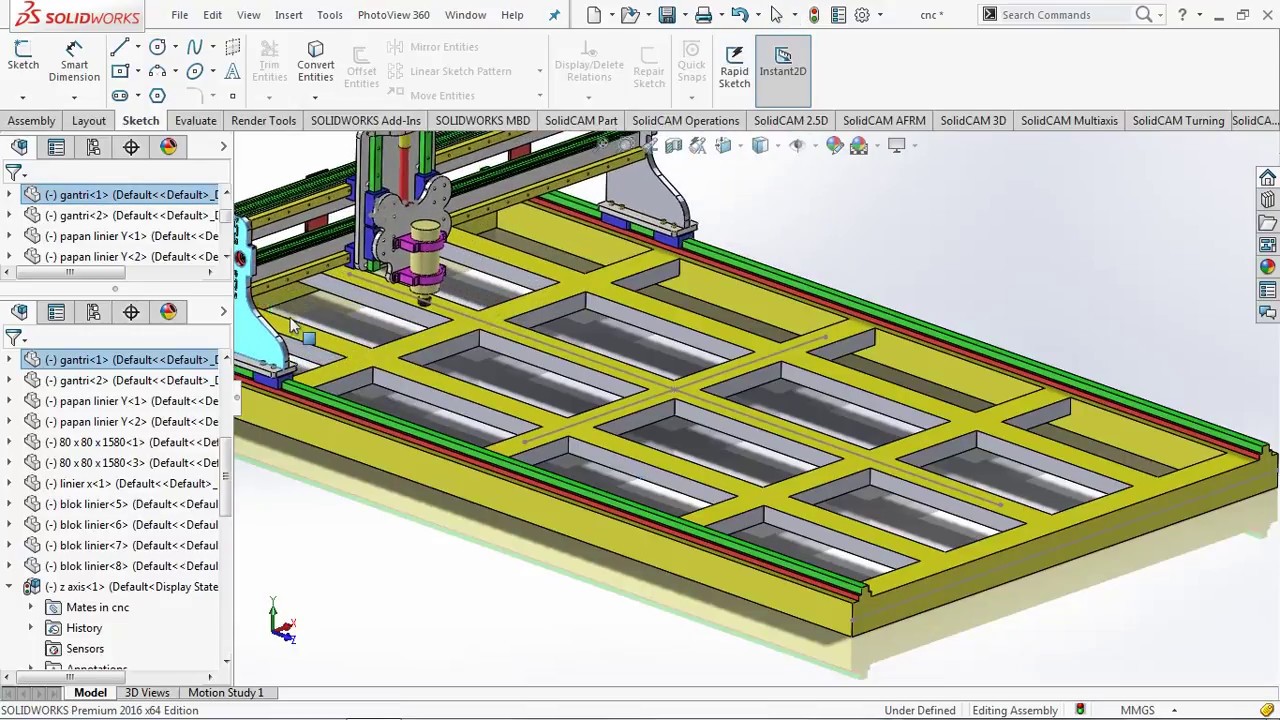Open Appearances color ball in task pane
This screenshot has height=720, width=1280.
pyautogui.click(x=1267, y=267)
